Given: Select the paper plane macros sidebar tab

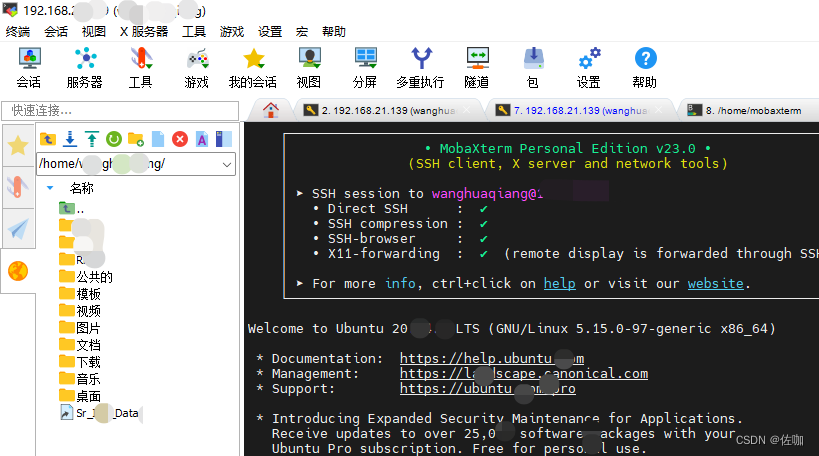Looking at the screenshot, I should point(18,229).
